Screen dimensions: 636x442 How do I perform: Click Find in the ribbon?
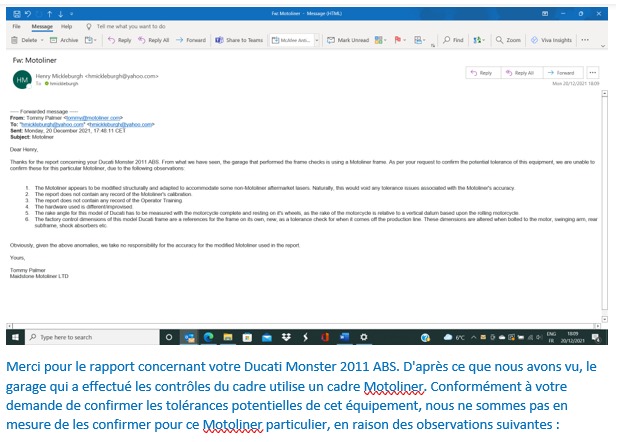[x=453, y=40]
